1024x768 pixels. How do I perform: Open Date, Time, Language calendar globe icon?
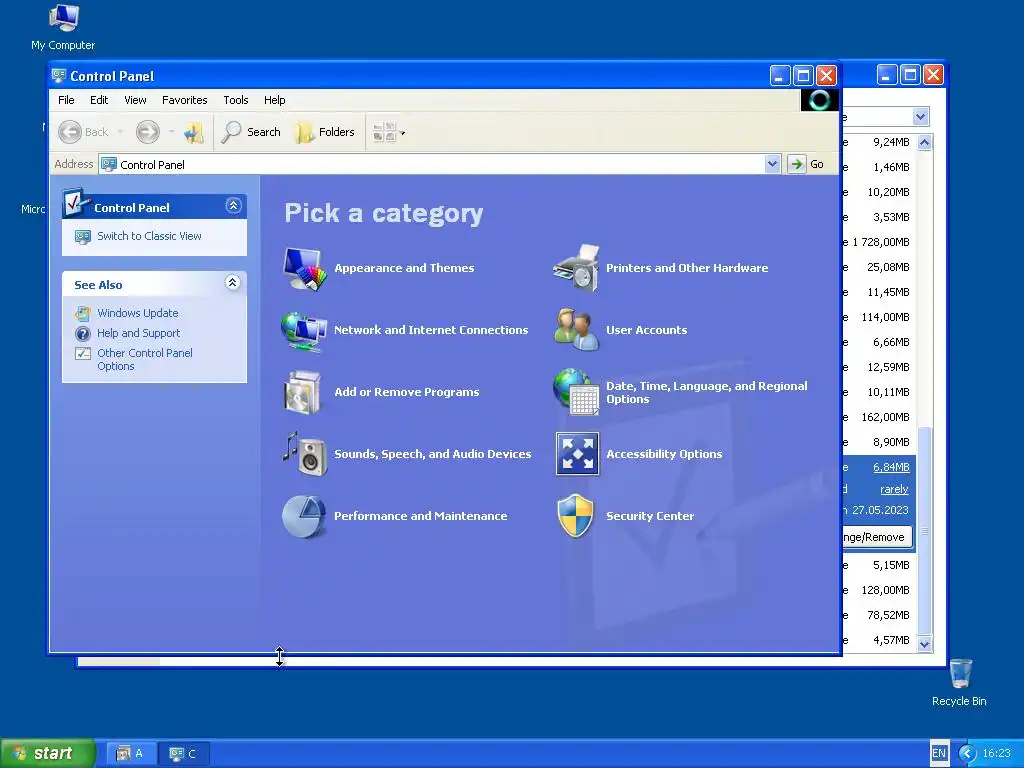click(576, 392)
